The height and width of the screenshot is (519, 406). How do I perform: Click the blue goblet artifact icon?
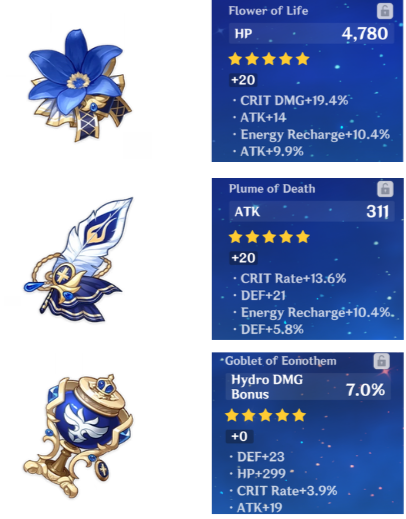(x=78, y=436)
